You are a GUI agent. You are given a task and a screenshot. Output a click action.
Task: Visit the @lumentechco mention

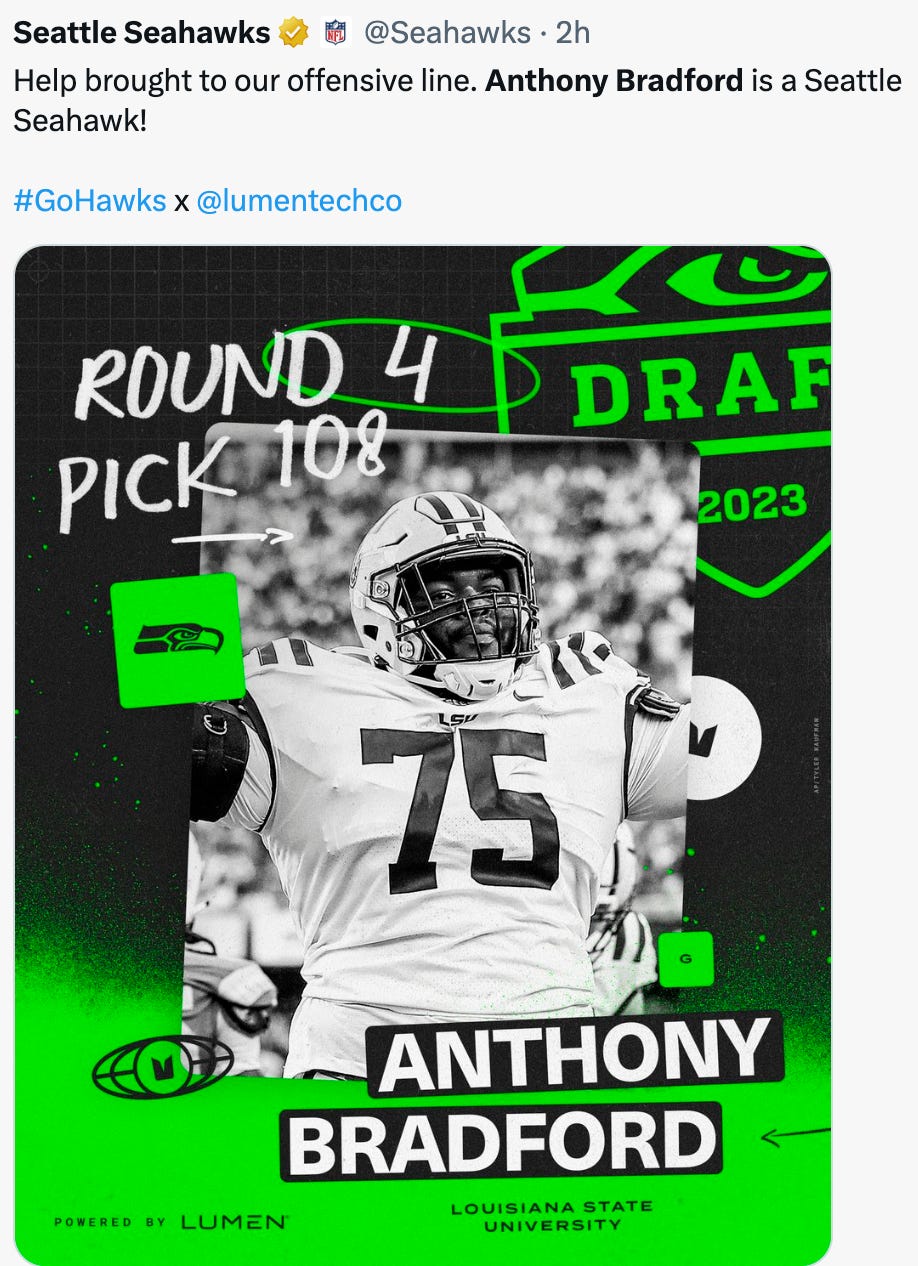click(299, 201)
